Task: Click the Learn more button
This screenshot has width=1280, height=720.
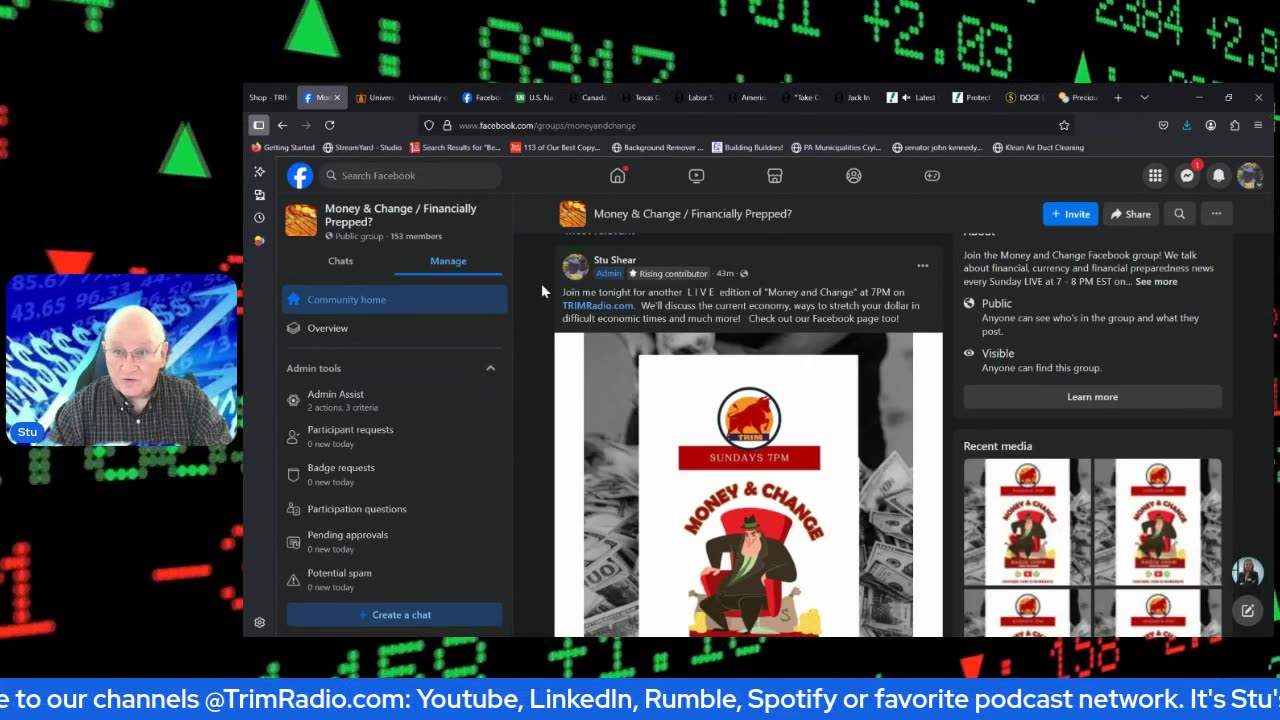Action: [1092, 397]
